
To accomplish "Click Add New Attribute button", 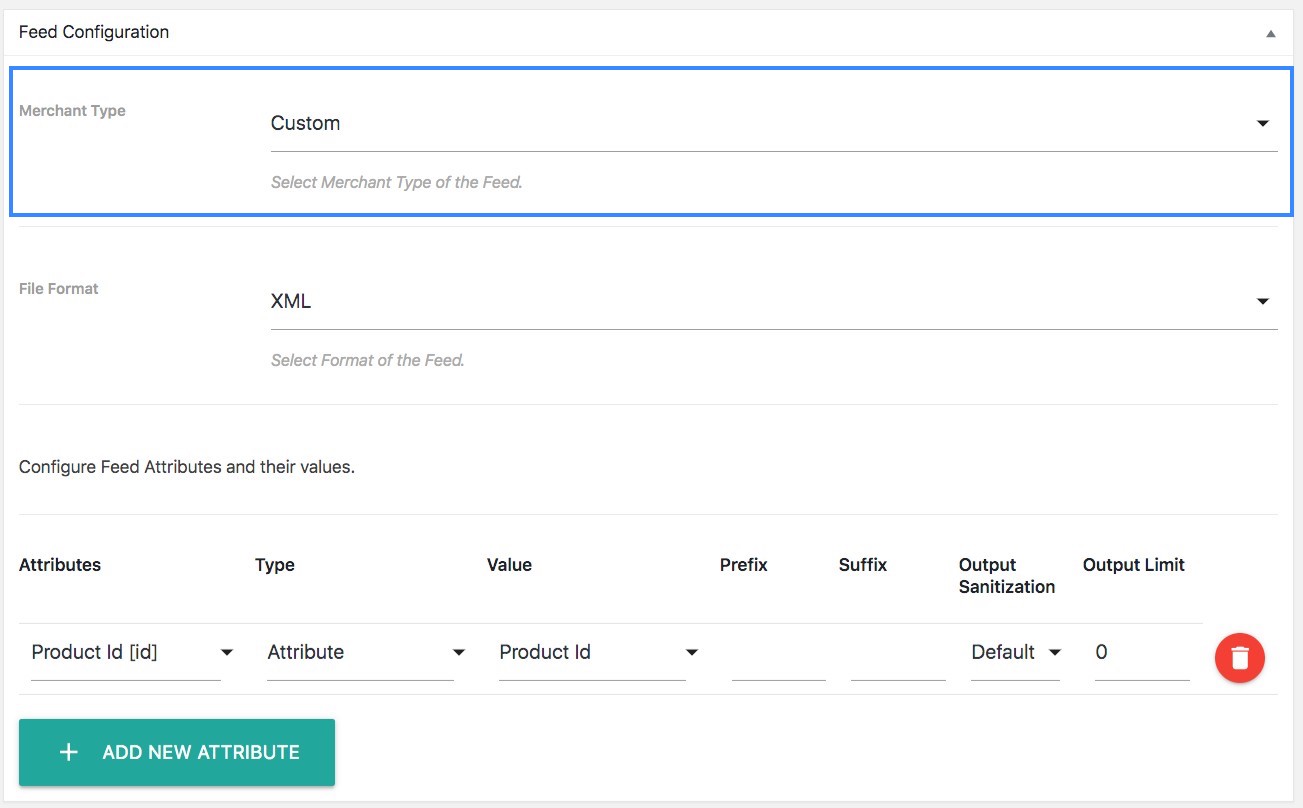I will (177, 752).
